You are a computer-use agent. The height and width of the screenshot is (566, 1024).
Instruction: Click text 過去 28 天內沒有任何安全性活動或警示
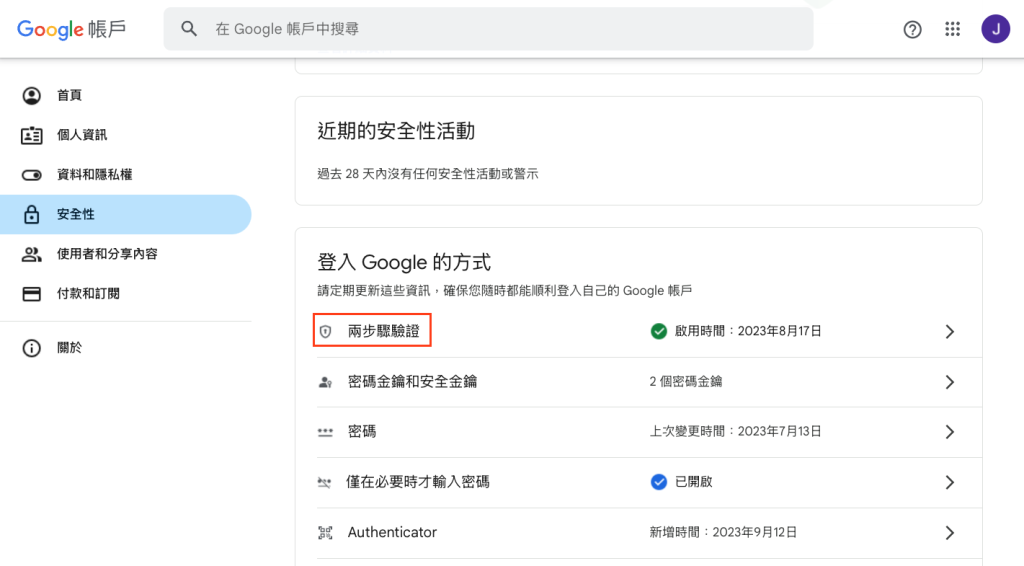[428, 174]
